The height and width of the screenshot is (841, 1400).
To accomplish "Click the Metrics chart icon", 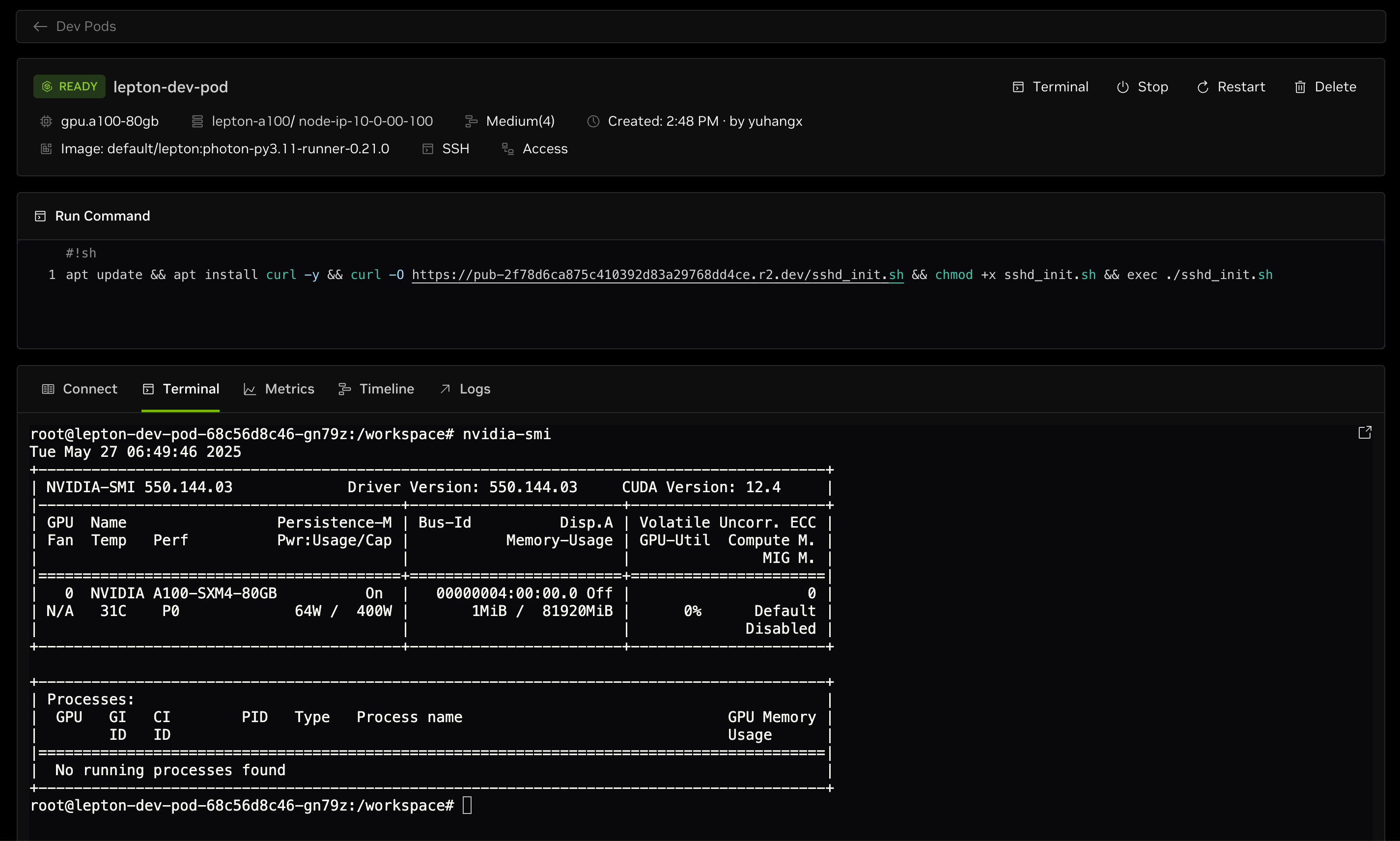I will point(249,389).
